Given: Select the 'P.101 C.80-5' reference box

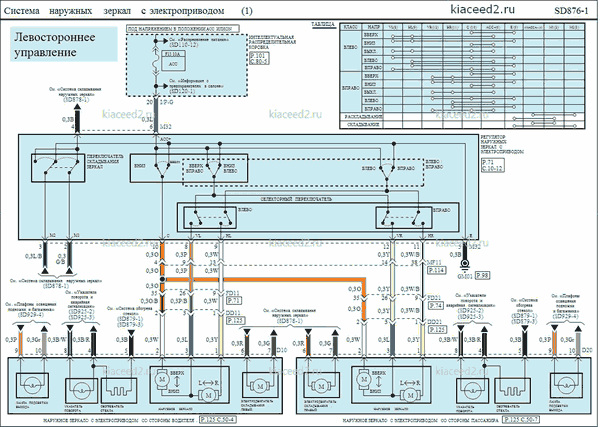Looking at the screenshot, I should 259,59.
